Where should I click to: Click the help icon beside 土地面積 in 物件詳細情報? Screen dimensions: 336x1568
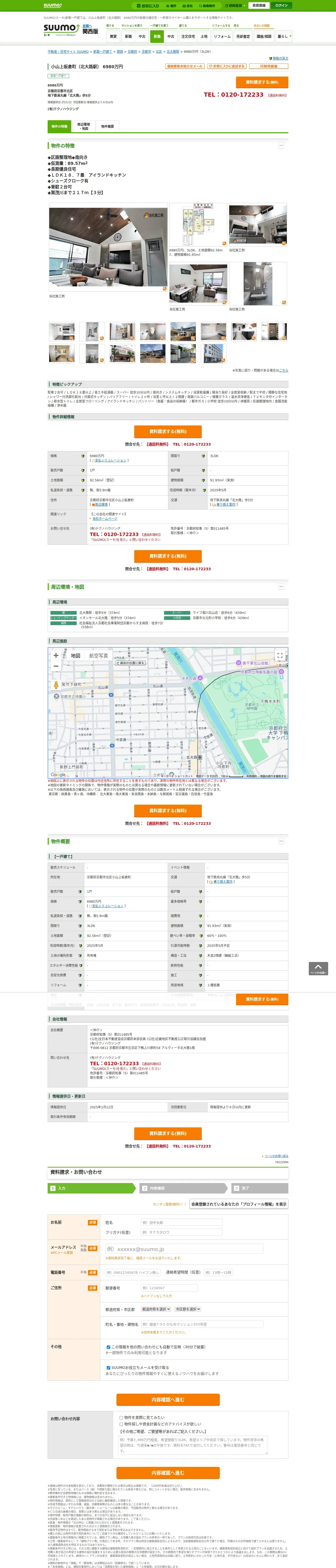tap(83, 480)
